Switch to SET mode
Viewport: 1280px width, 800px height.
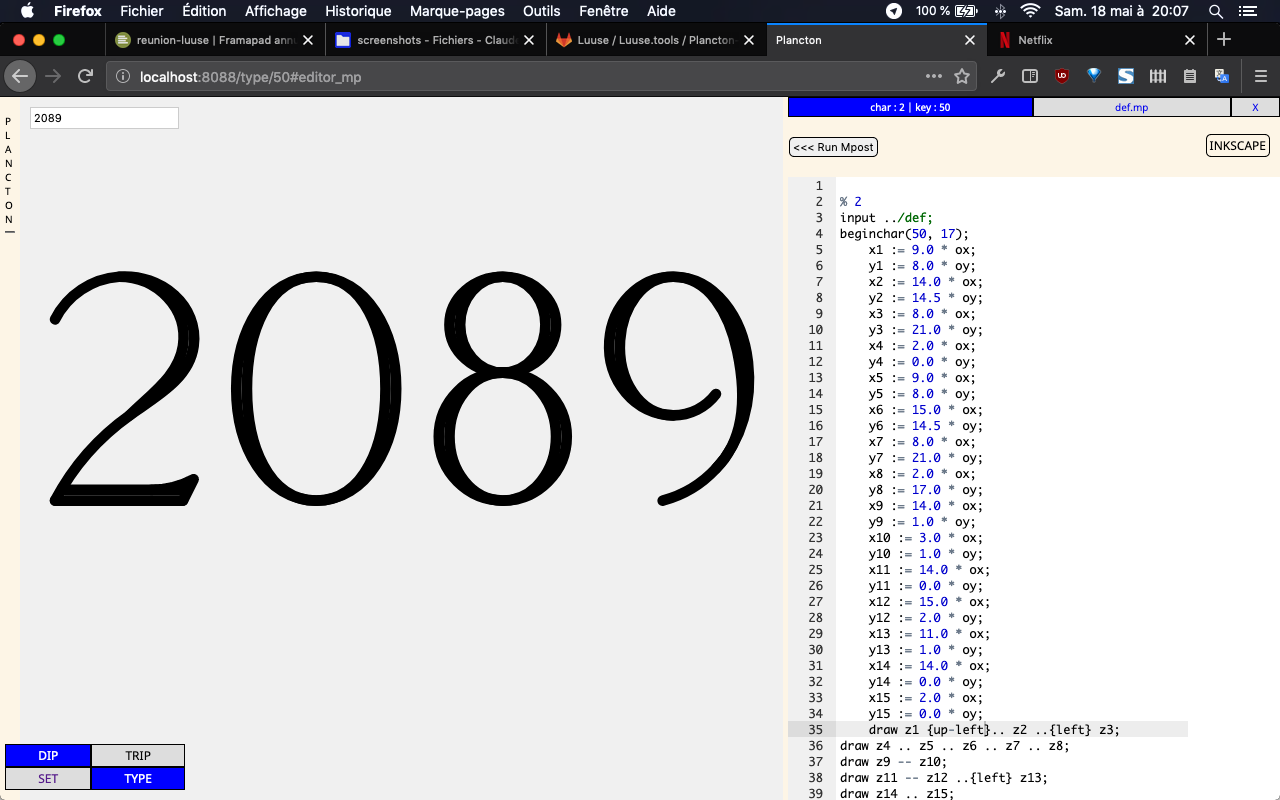point(48,779)
